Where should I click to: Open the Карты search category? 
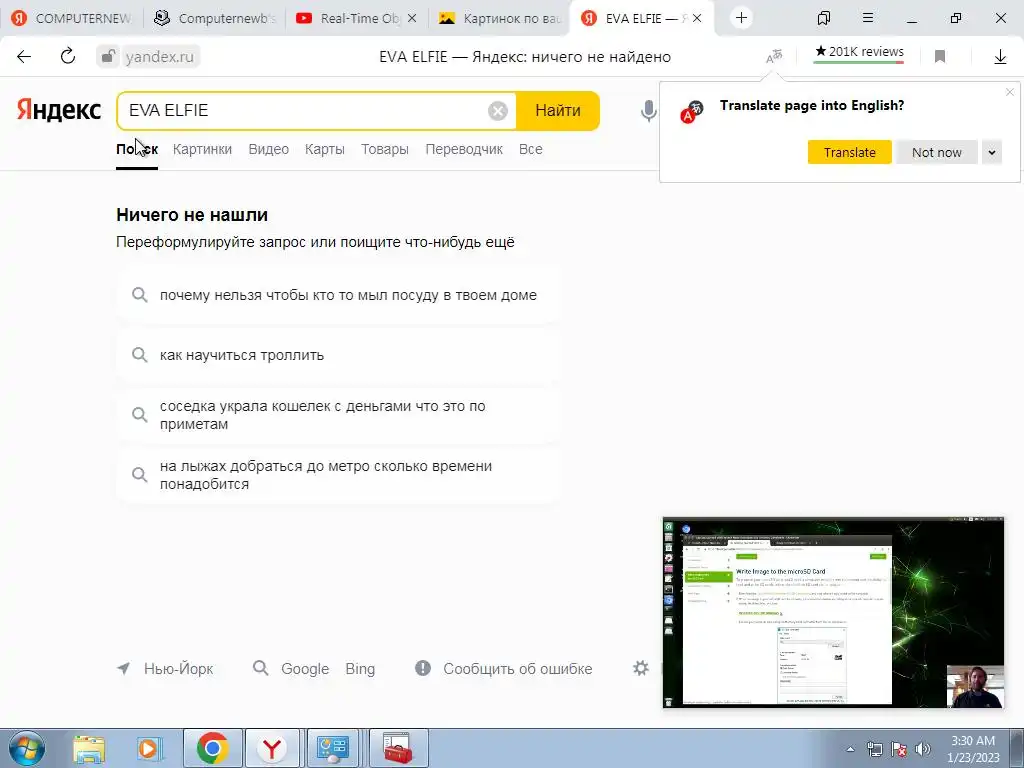325,149
